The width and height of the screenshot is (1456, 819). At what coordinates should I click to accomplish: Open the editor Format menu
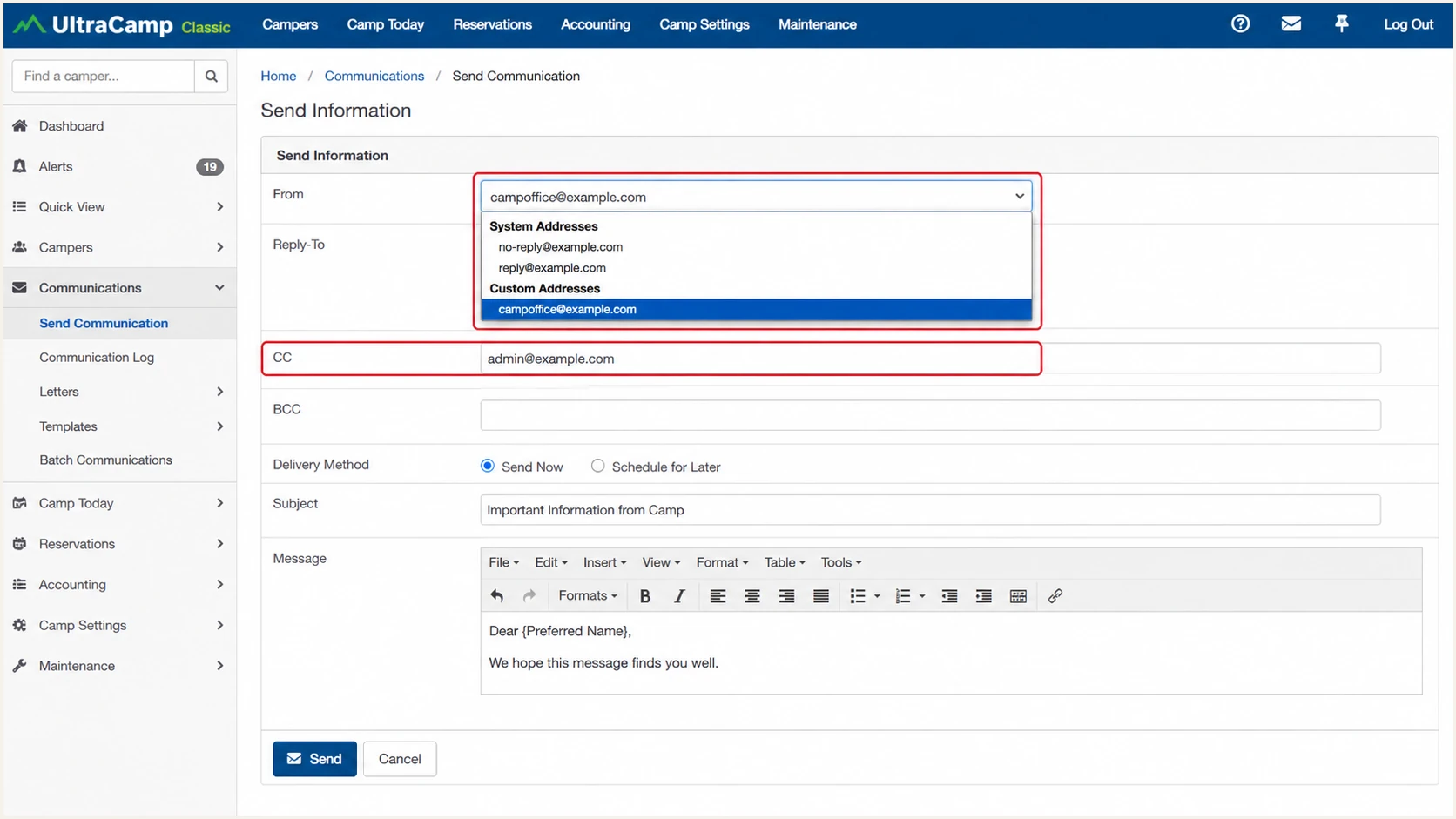tap(722, 563)
